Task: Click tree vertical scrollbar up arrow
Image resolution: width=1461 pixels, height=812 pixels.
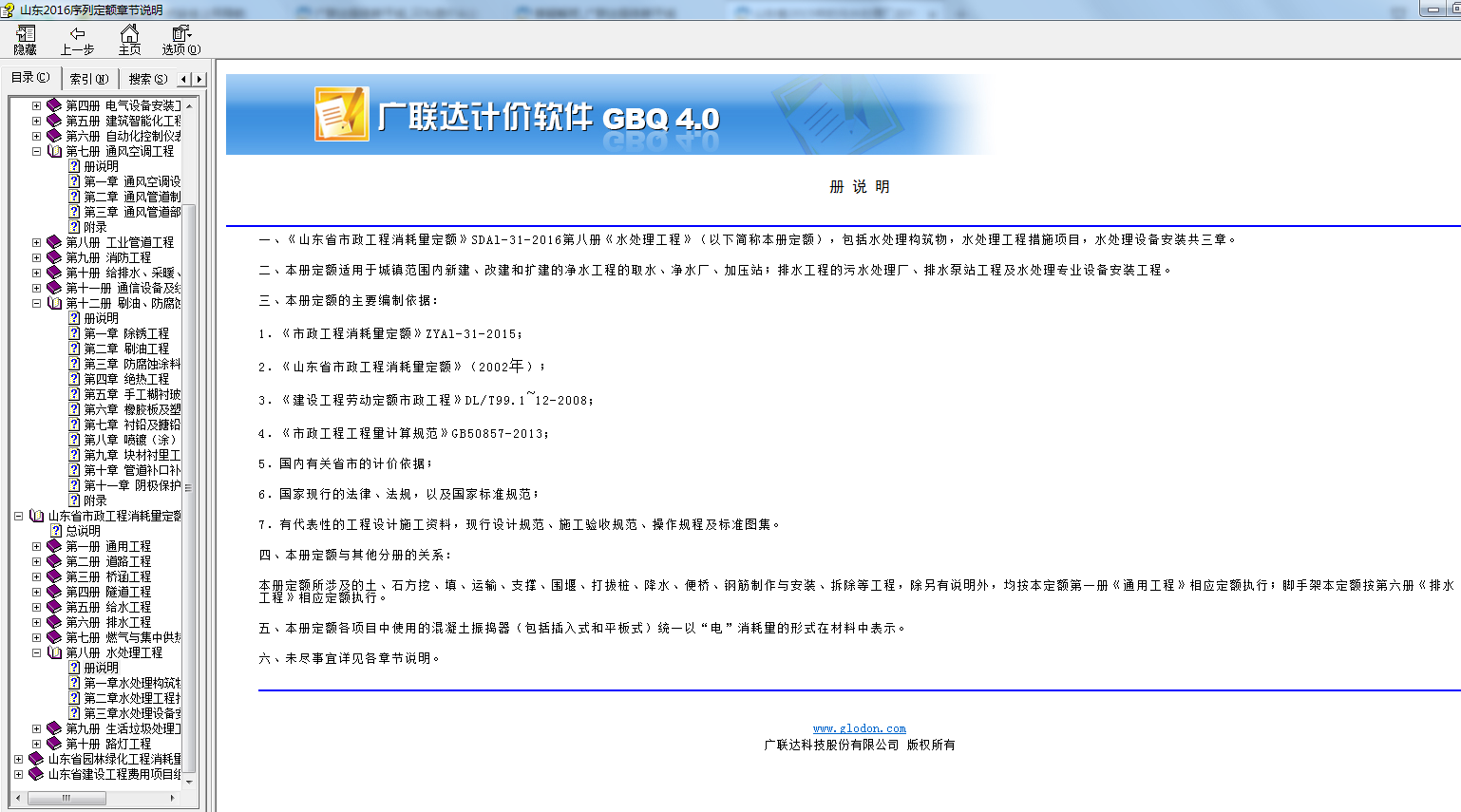Action: point(190,105)
